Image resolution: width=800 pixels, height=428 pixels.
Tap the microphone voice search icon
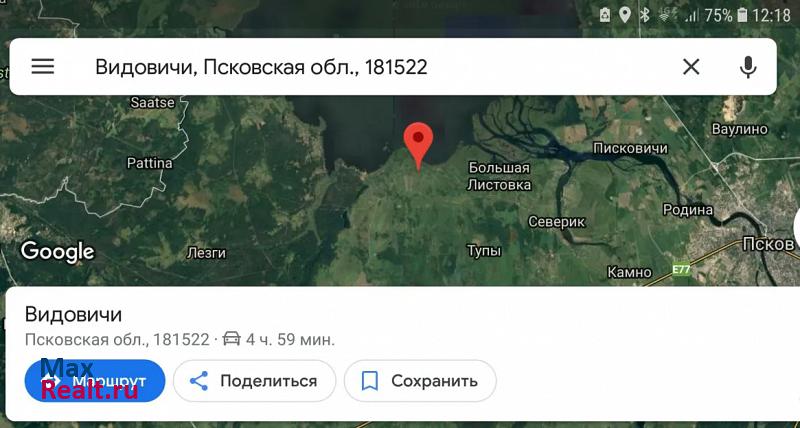[x=748, y=67]
